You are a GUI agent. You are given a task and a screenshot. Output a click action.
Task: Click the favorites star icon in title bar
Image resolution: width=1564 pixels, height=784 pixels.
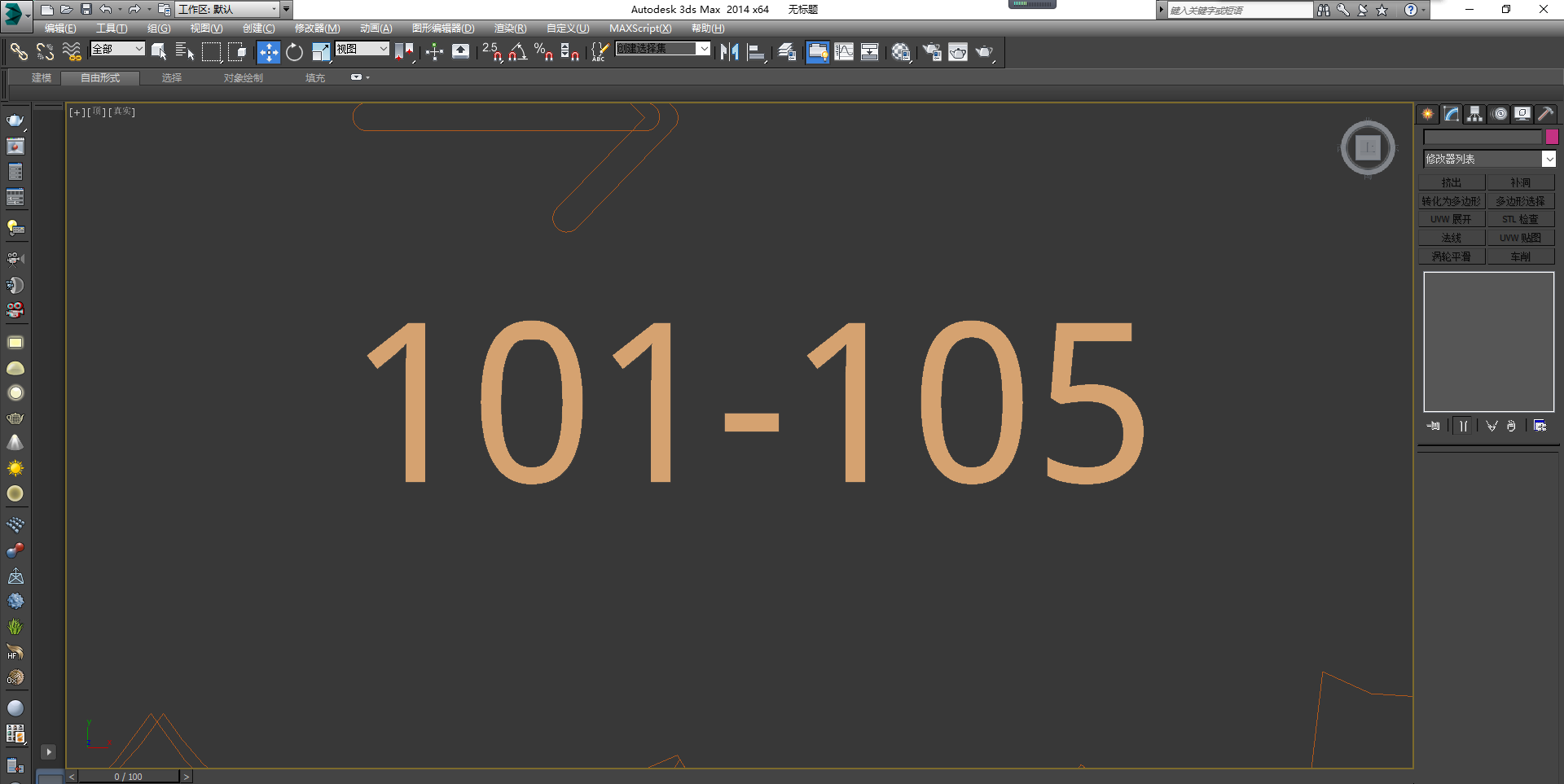click(x=1382, y=10)
